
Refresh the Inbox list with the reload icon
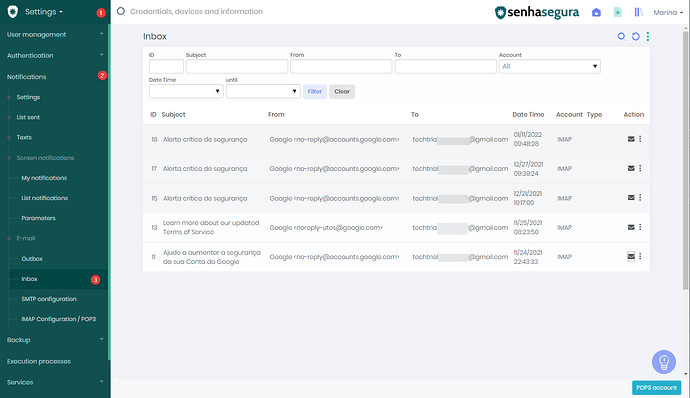pos(635,37)
